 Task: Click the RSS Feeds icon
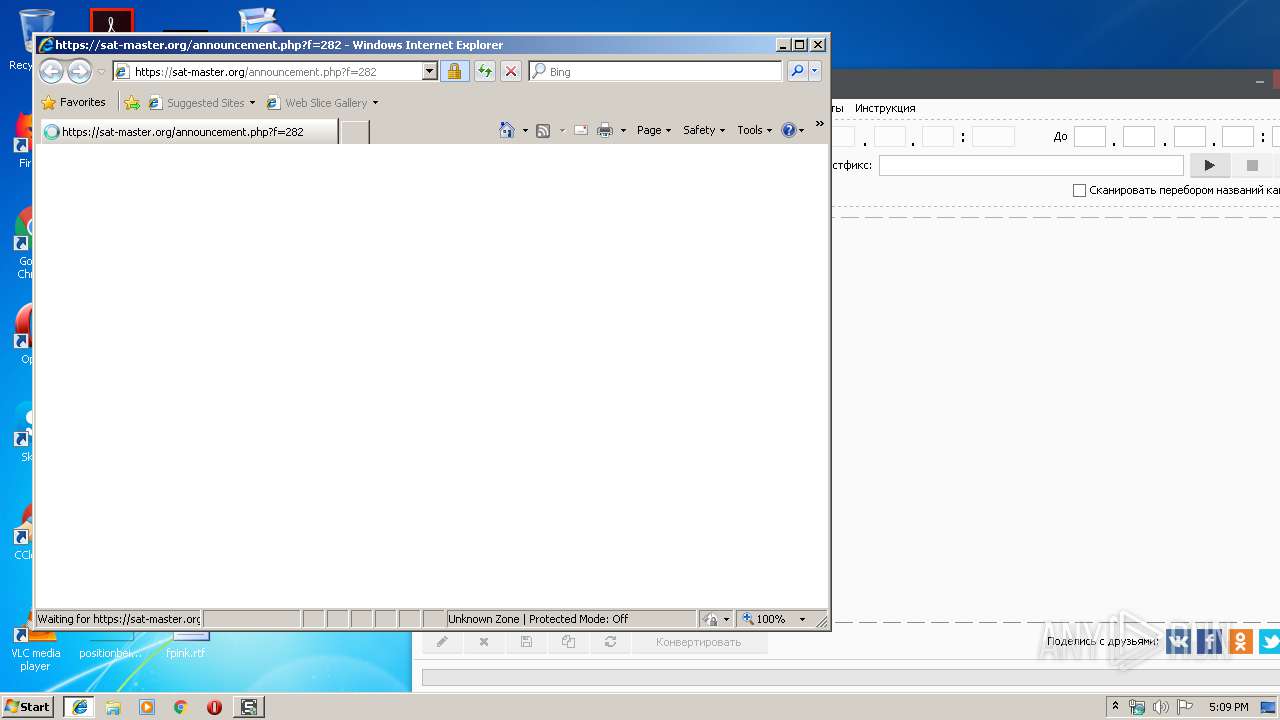[x=543, y=130]
